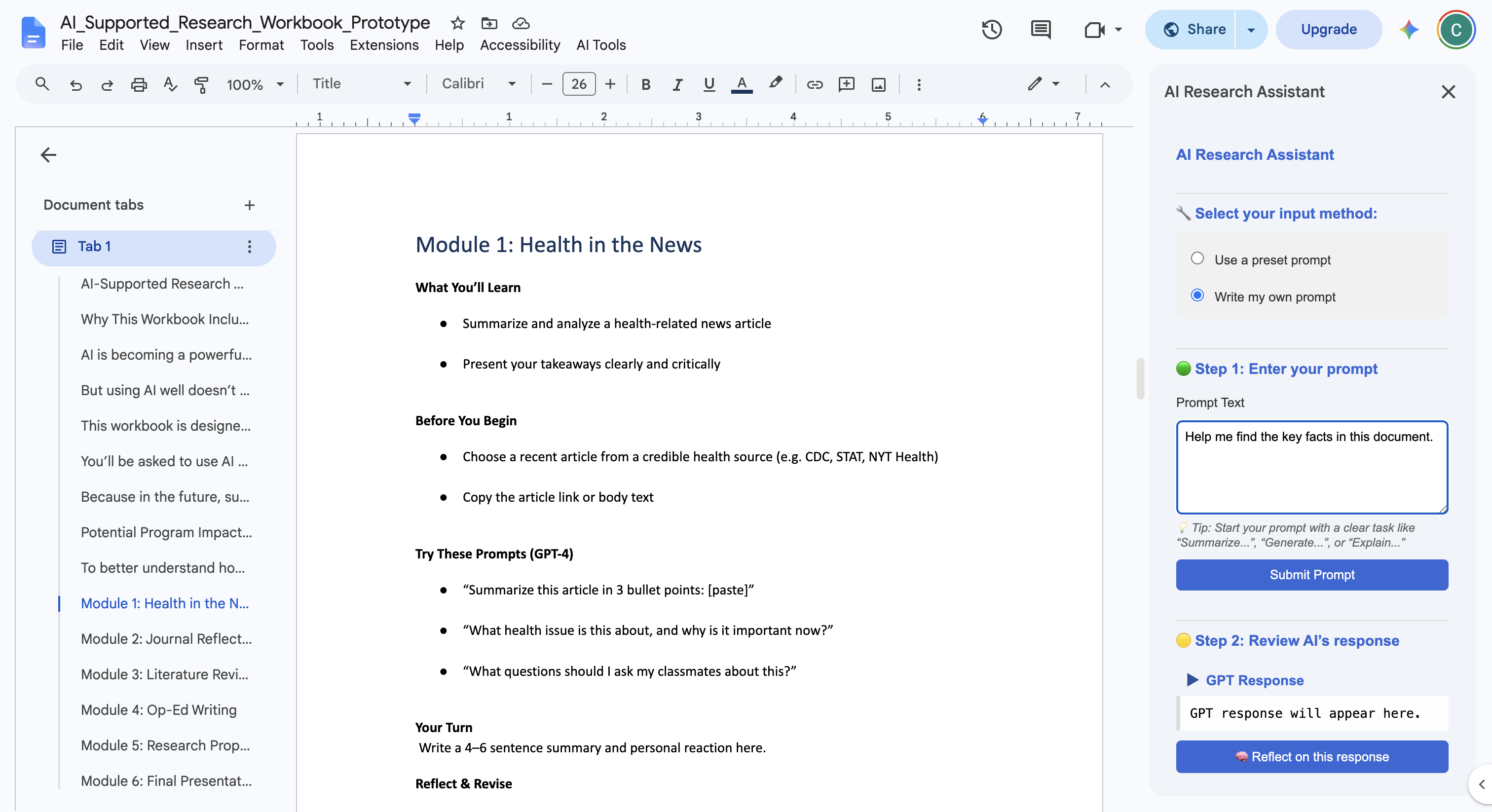
Task: Go to Module 4: Op-Ed Writing outline item
Action: click(159, 709)
